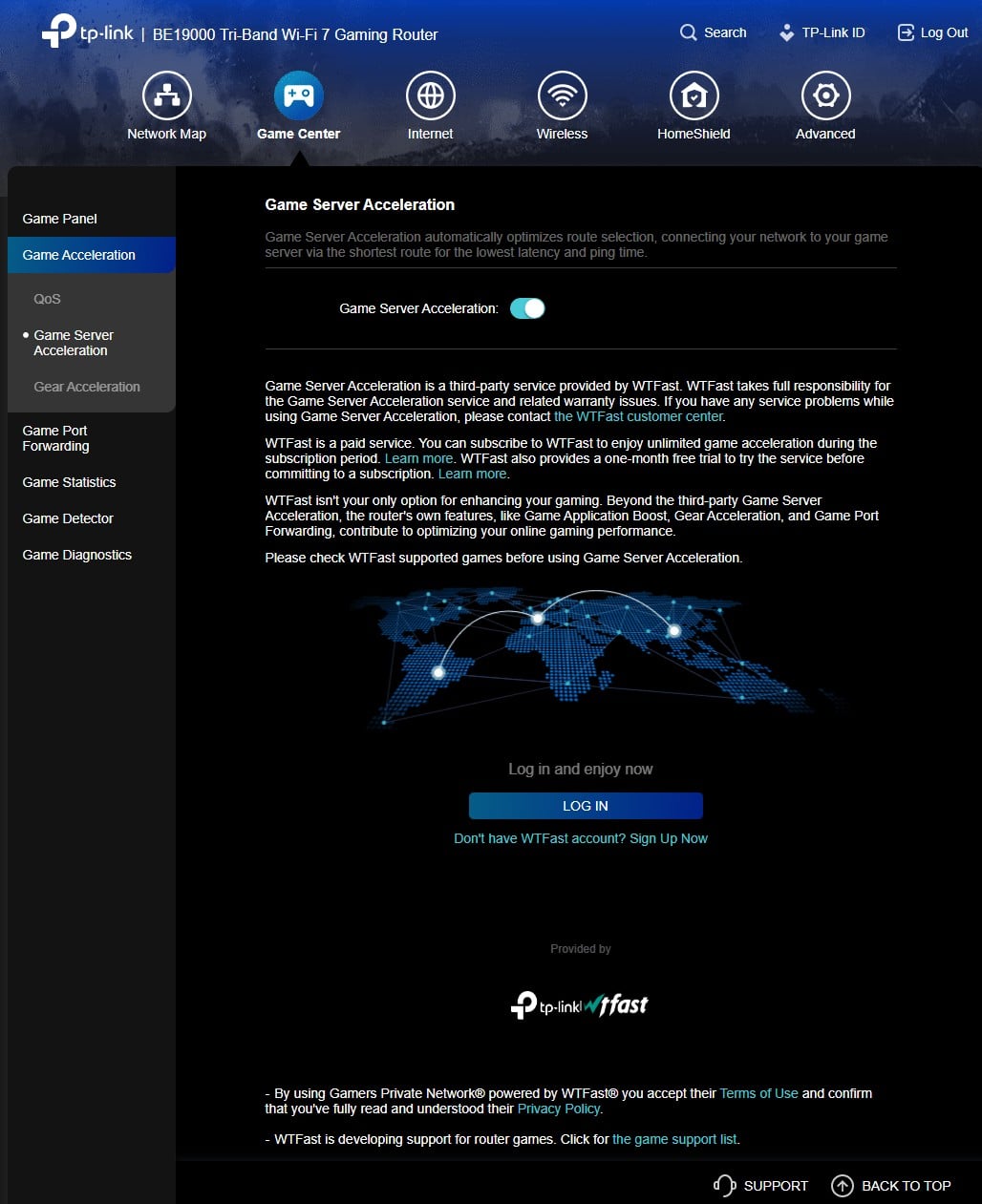Click the tp-link WTFast provider logo

[x=580, y=1004]
